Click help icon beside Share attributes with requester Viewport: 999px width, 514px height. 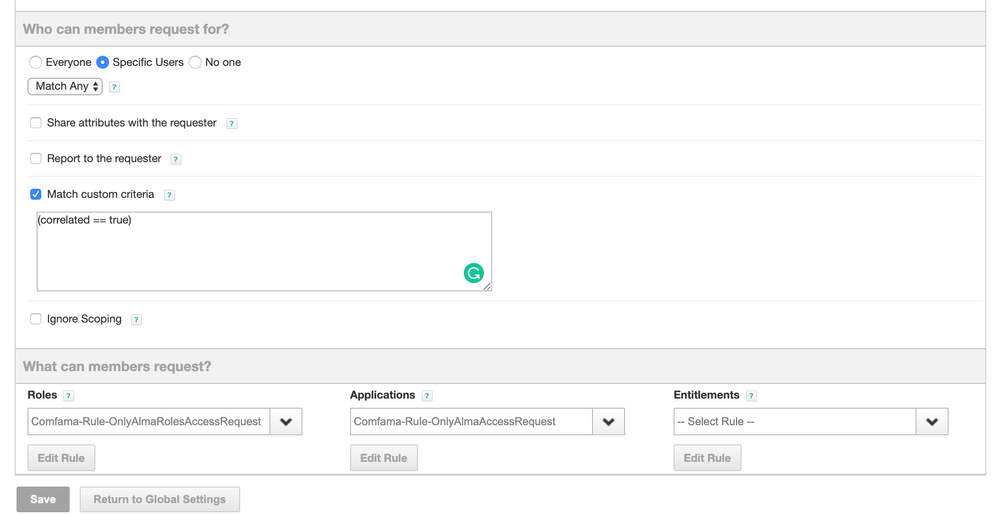point(232,124)
